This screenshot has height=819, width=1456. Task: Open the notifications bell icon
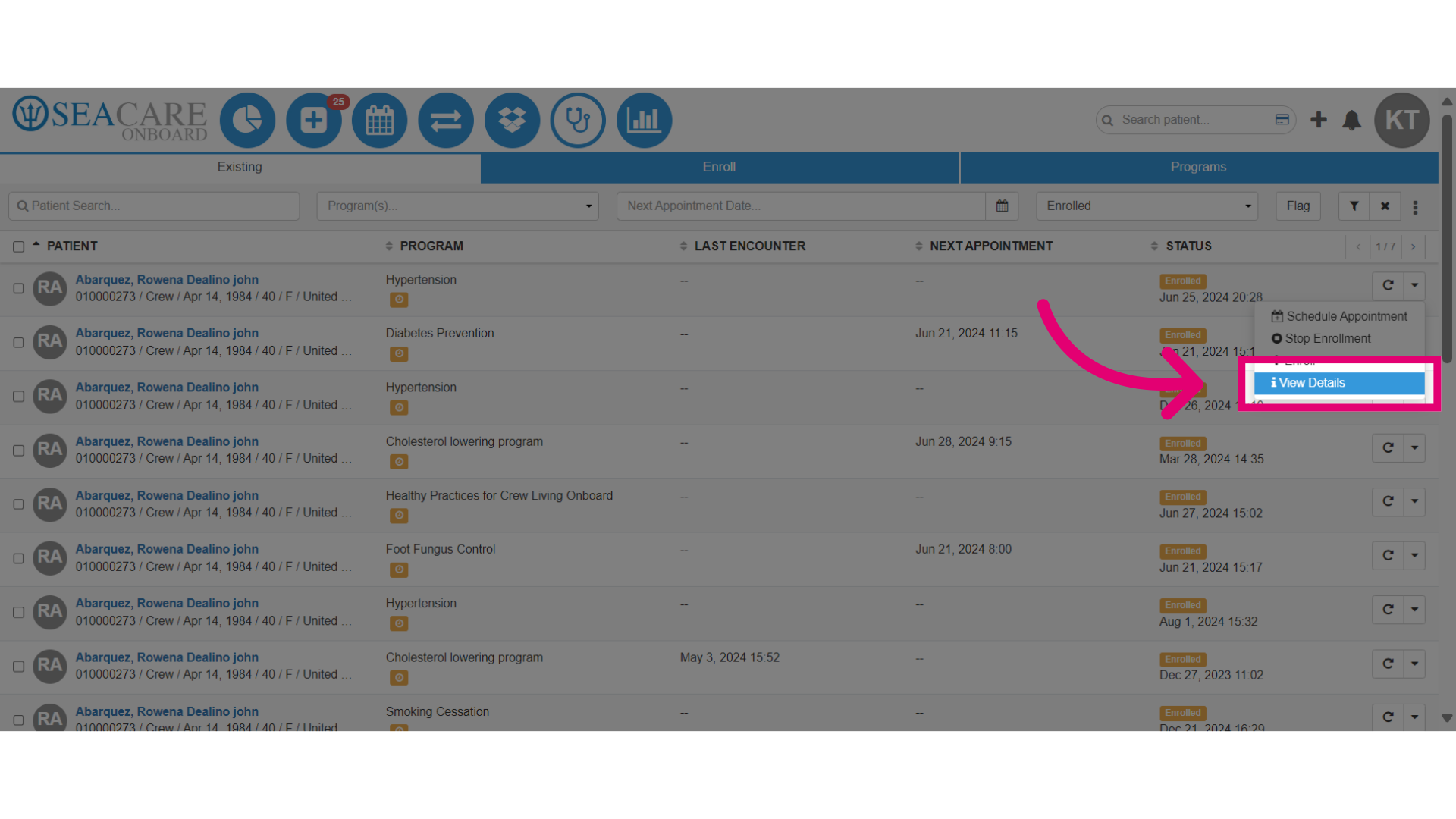pyautogui.click(x=1351, y=120)
